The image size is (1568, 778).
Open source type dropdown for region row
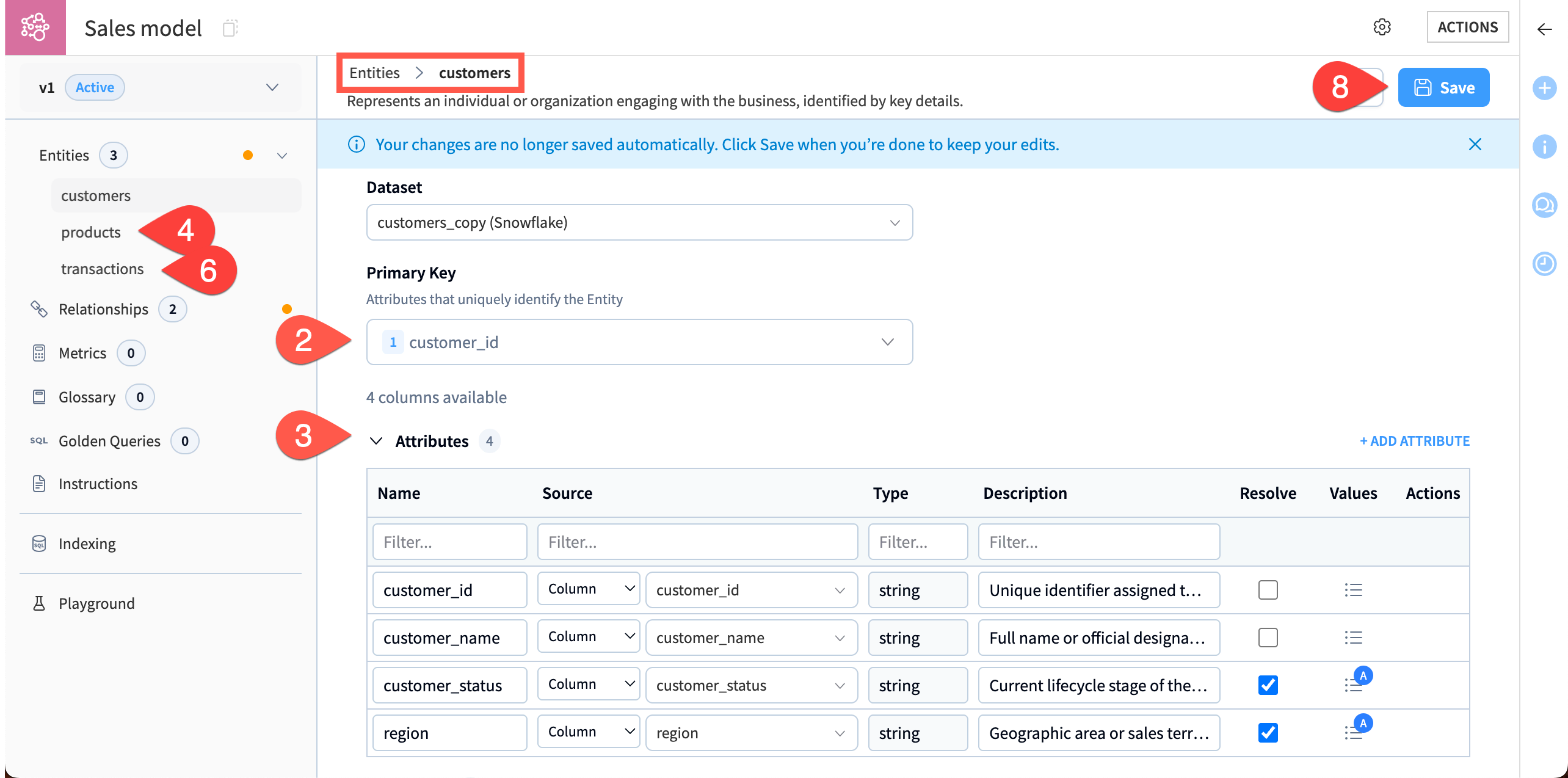tap(589, 732)
